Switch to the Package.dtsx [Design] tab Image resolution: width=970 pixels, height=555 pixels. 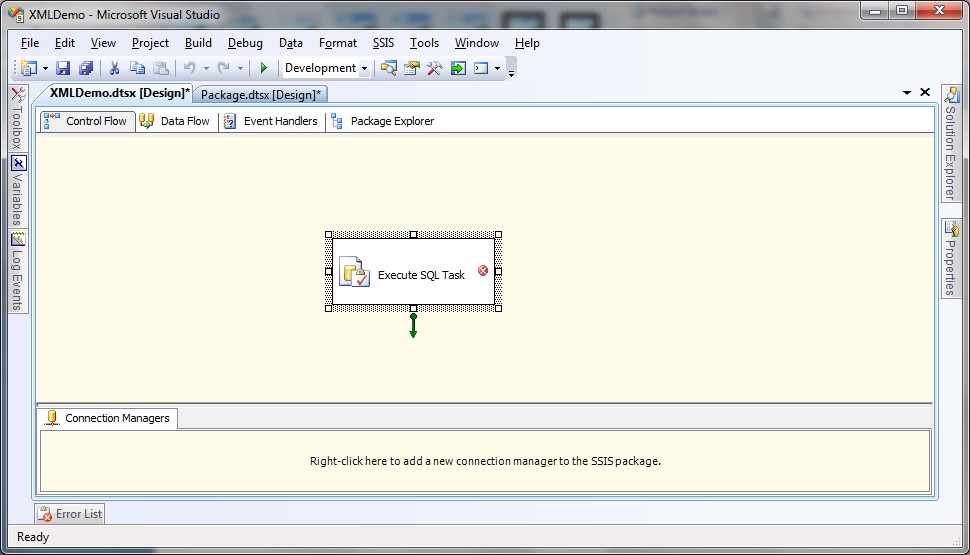pyautogui.click(x=260, y=95)
